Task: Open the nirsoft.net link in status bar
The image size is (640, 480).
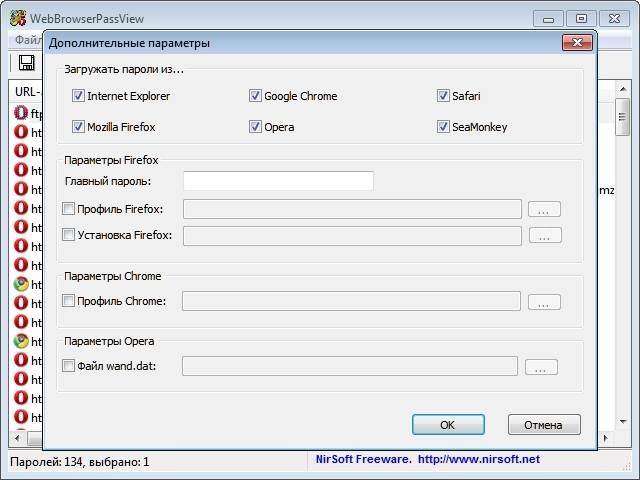Action: [479, 459]
